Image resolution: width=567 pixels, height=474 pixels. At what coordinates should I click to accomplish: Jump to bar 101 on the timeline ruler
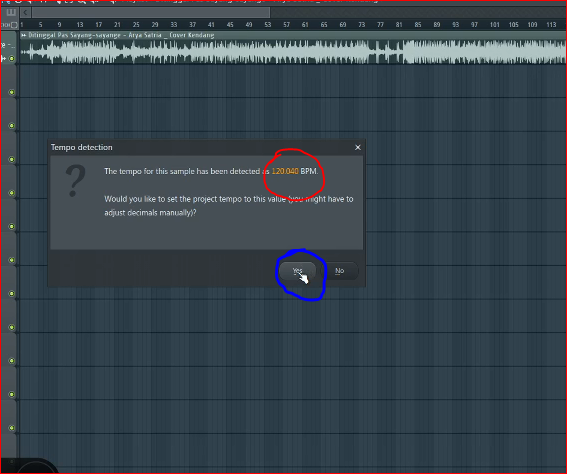pyautogui.click(x=495, y=25)
